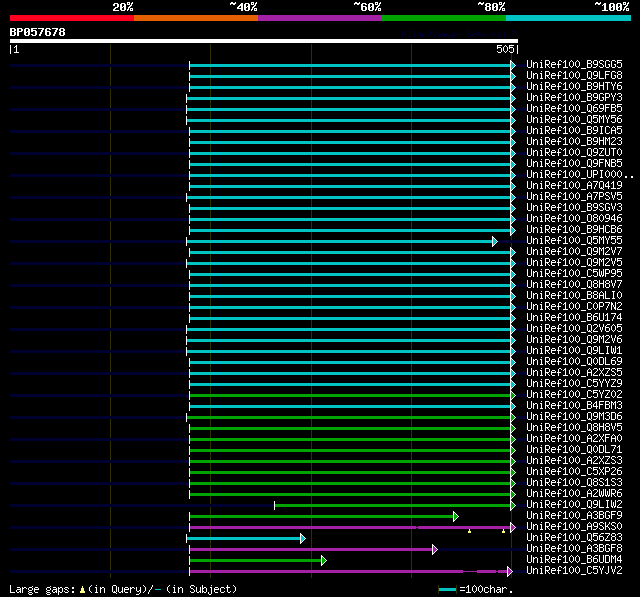Click the UniRef100_Q9LIW1 label
Screen dimensions: 640x597
click(x=574, y=351)
